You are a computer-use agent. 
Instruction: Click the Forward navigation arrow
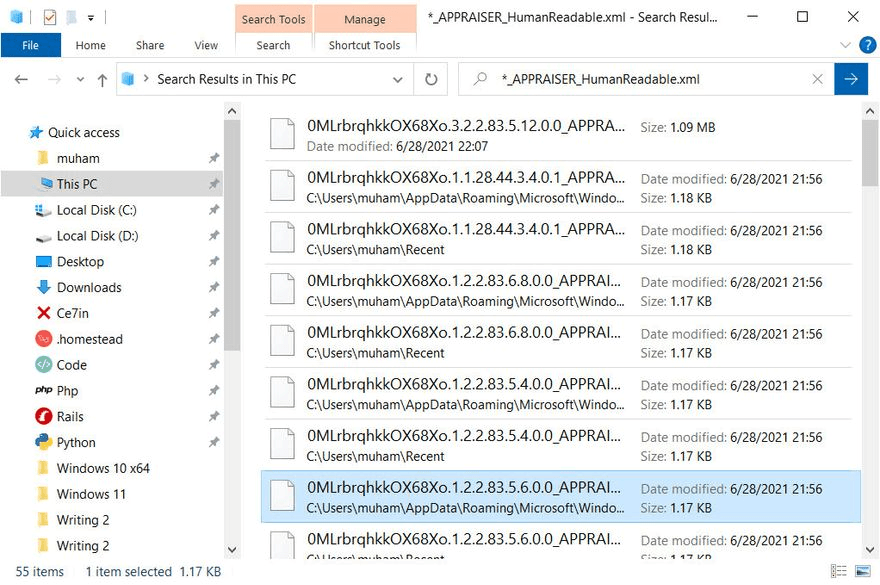pyautogui.click(x=54, y=79)
